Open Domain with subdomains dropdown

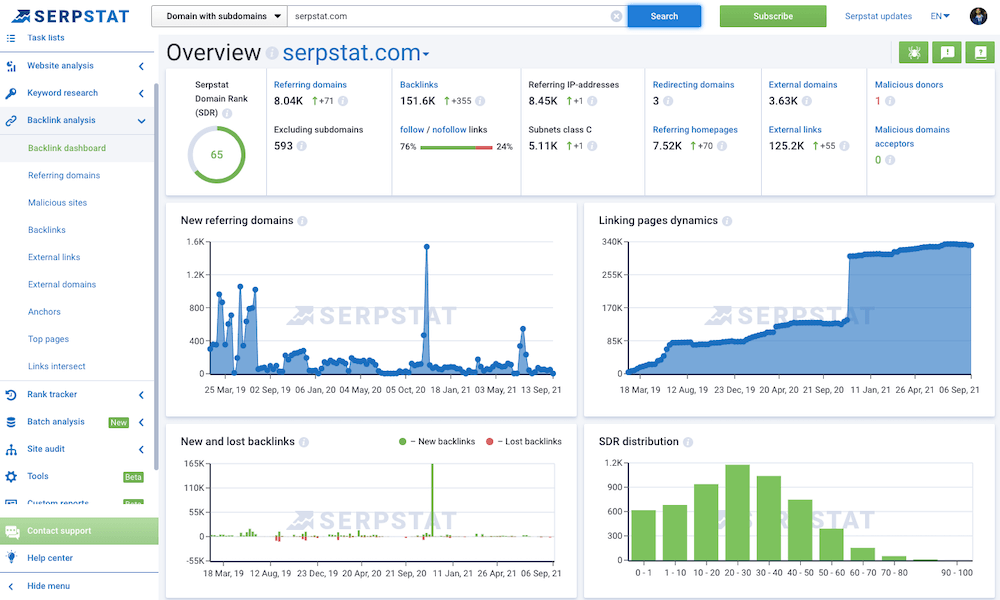pos(219,17)
